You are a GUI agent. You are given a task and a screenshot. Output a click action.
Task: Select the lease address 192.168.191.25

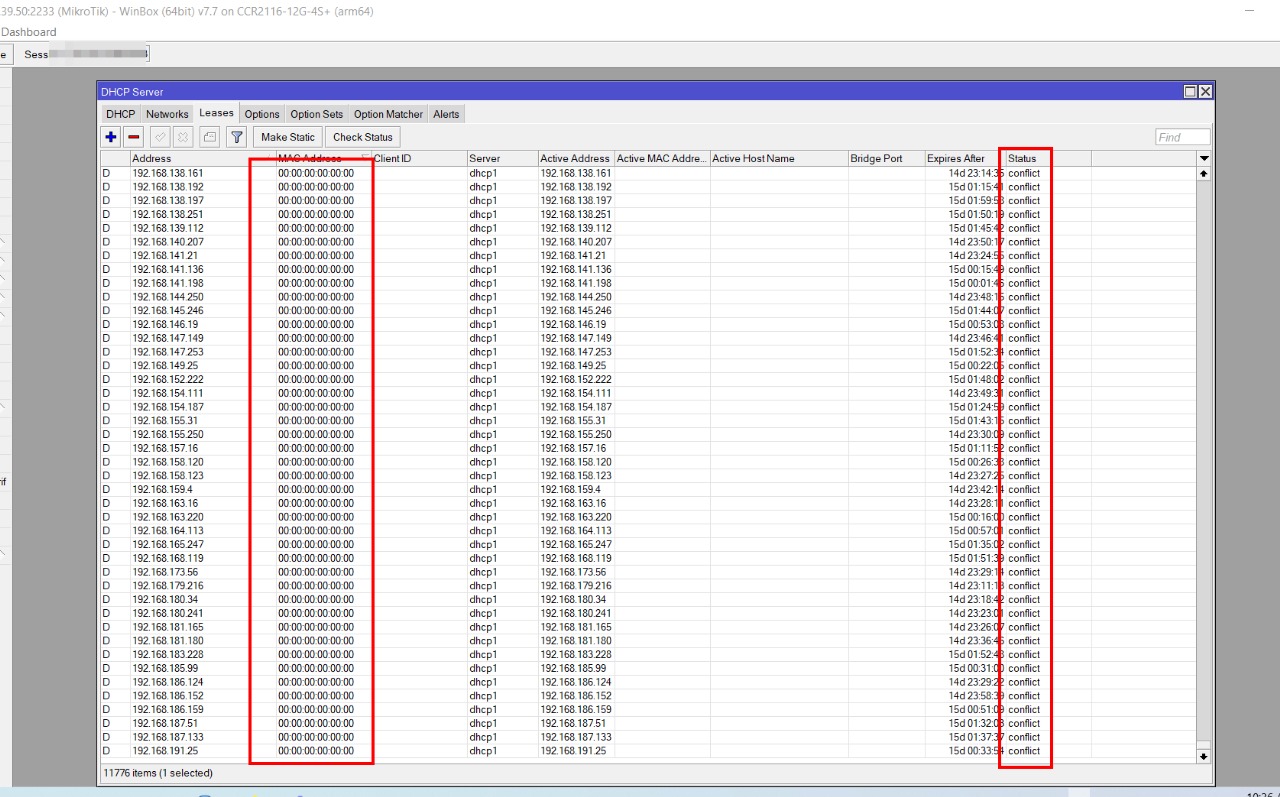[x=164, y=751]
